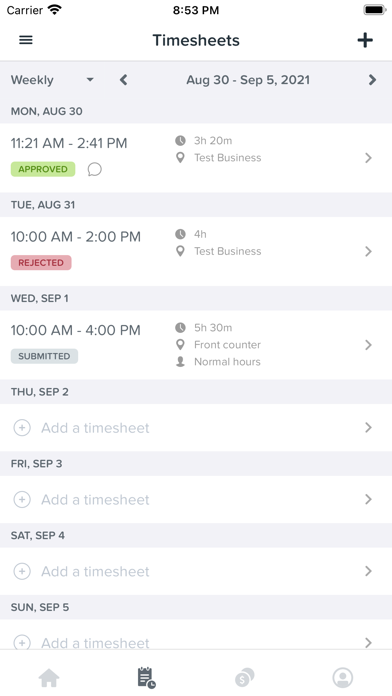The image size is (392, 696).
Task: Open rejected Tue Aug 31 timesheet chevron
Action: [368, 252]
